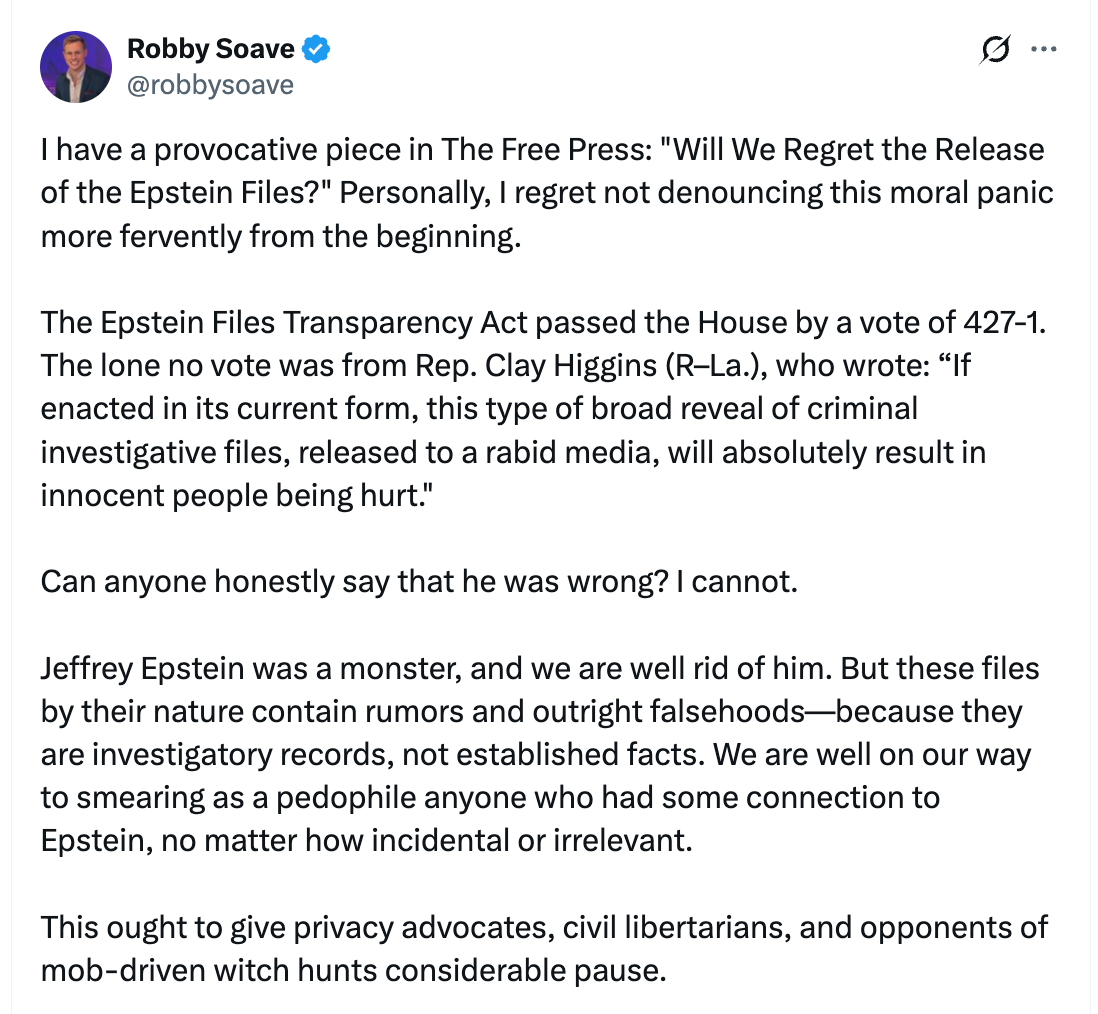The height and width of the screenshot is (1014, 1098).
Task: Open Robby Soave's profile avatar photo
Action: pos(75,67)
